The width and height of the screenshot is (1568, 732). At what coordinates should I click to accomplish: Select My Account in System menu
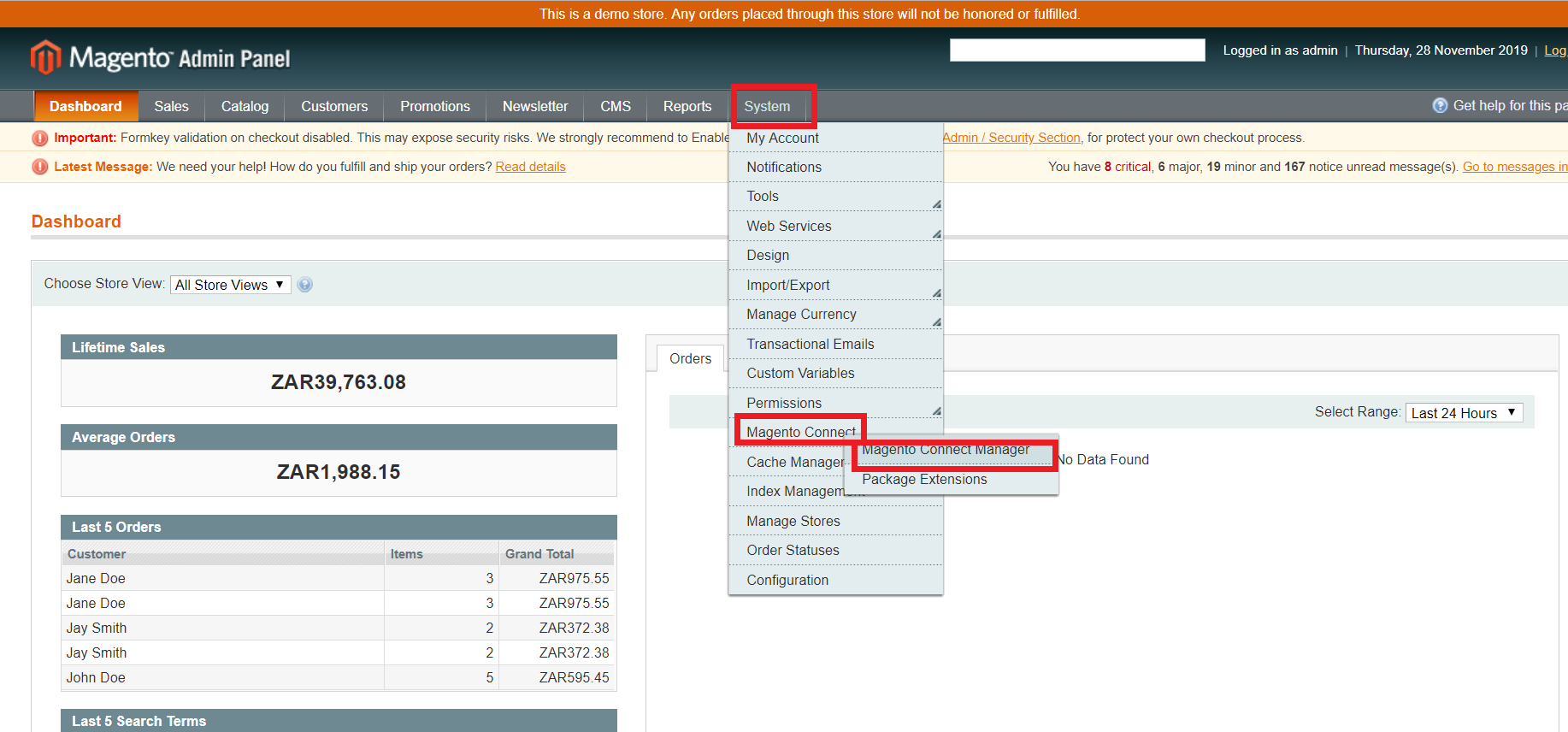(835, 138)
